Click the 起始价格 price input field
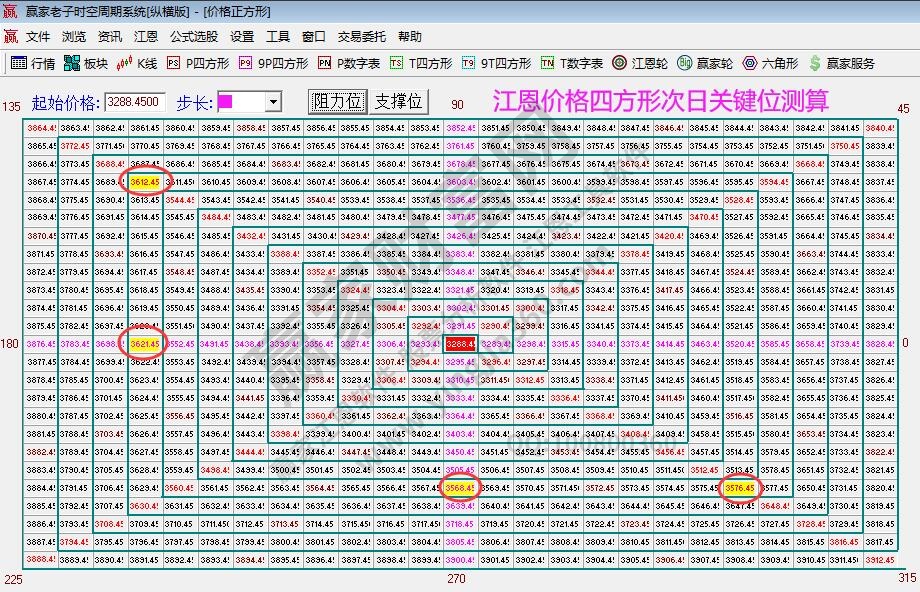This screenshot has width=920, height=592. pyautogui.click(x=133, y=101)
